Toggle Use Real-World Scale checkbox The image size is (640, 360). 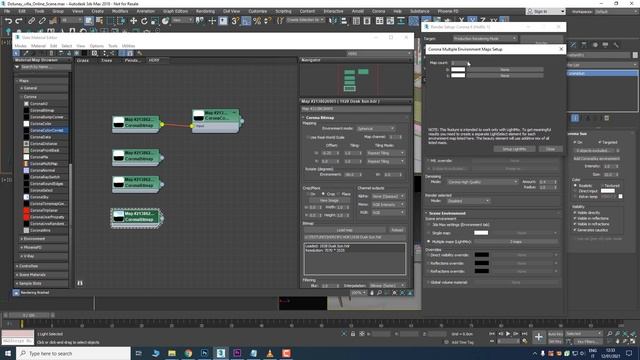308,137
